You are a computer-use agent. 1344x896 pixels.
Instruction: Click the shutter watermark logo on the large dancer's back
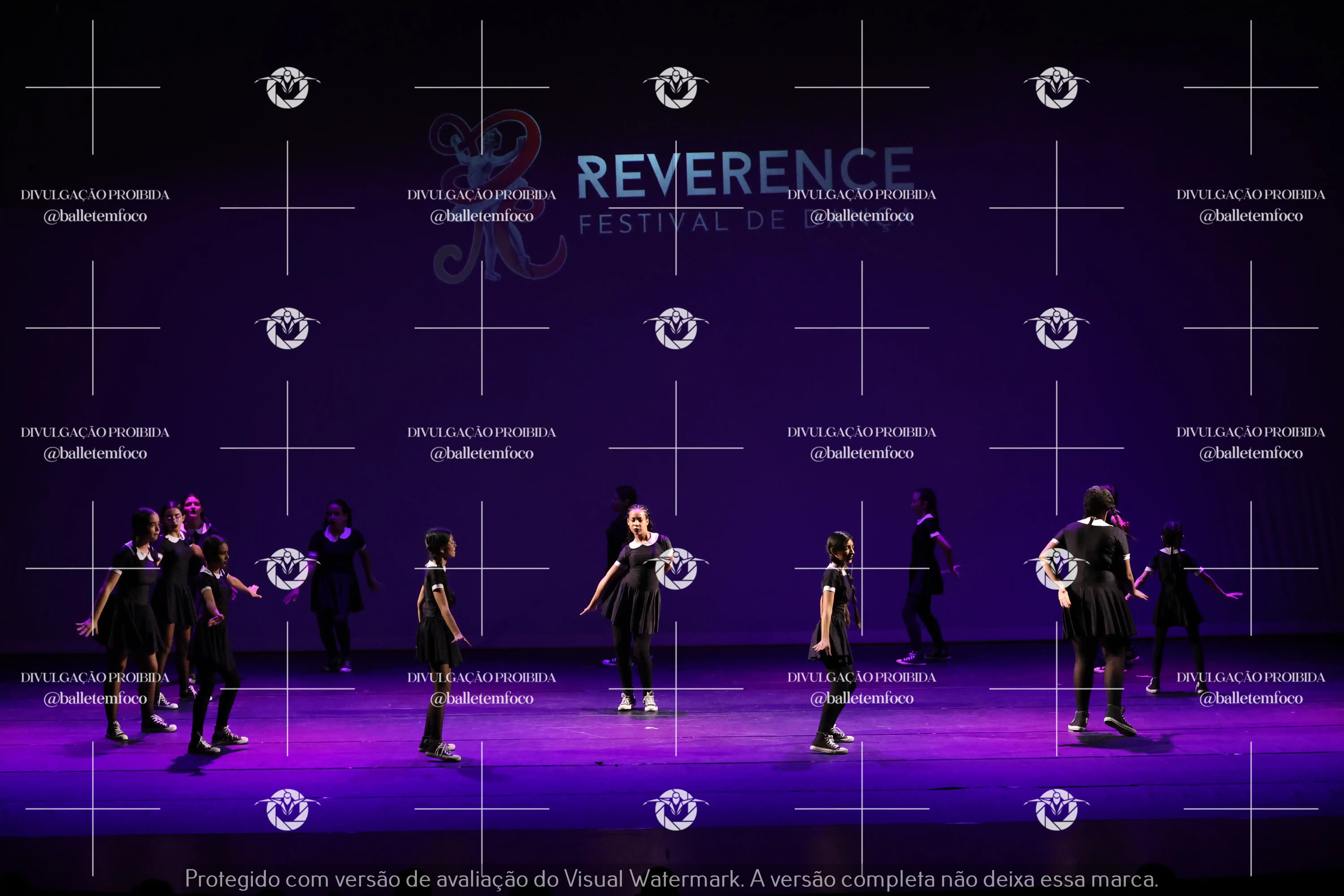(x=1057, y=569)
